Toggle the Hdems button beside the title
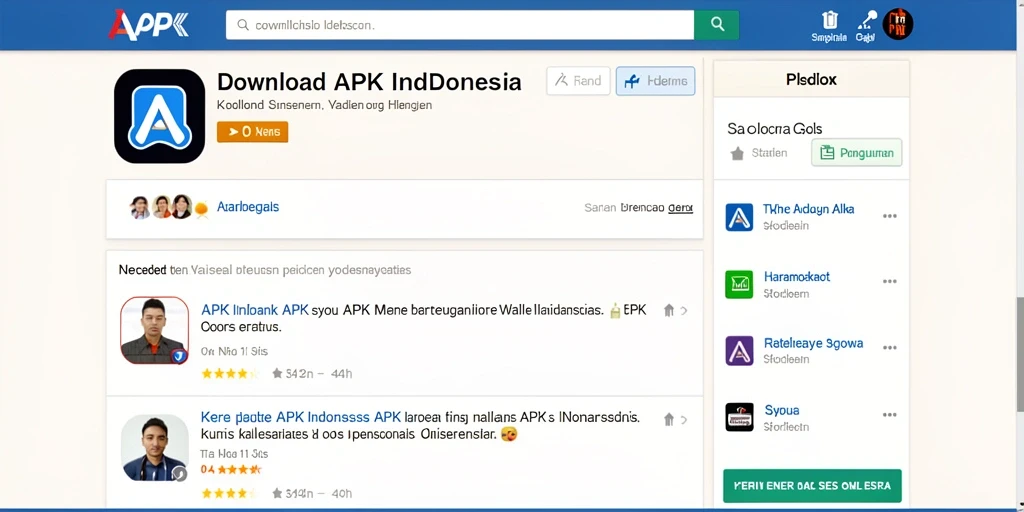1024x512 pixels. (x=655, y=81)
